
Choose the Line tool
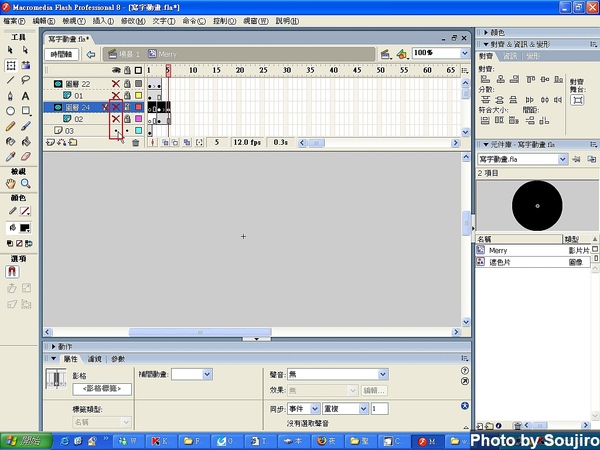(10, 80)
